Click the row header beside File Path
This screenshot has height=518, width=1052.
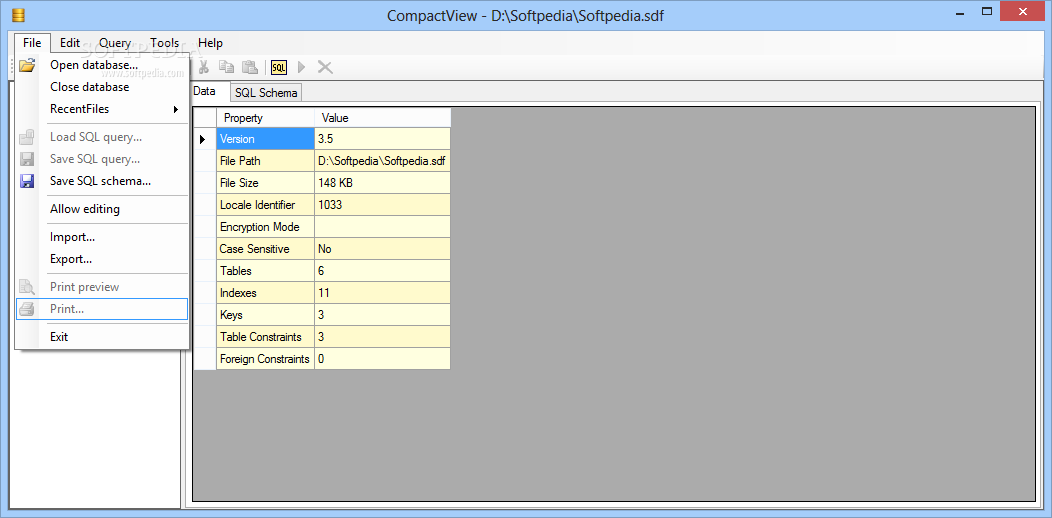(x=205, y=161)
